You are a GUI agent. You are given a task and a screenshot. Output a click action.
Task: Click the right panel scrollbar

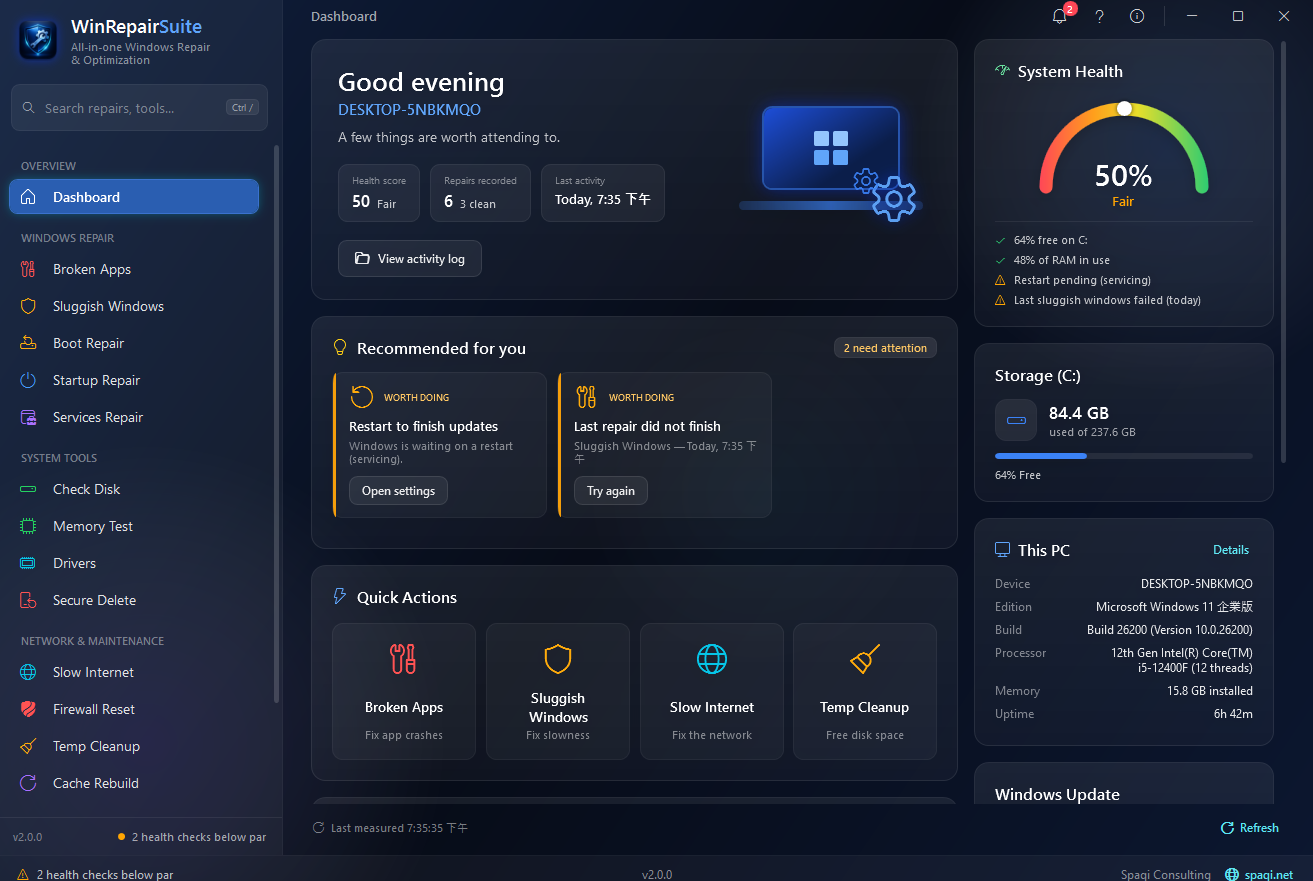pos(1284,252)
